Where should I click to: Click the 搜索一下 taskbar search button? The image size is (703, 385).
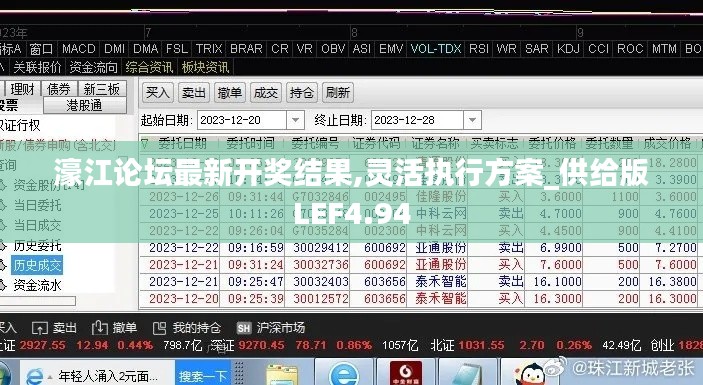(x=203, y=376)
